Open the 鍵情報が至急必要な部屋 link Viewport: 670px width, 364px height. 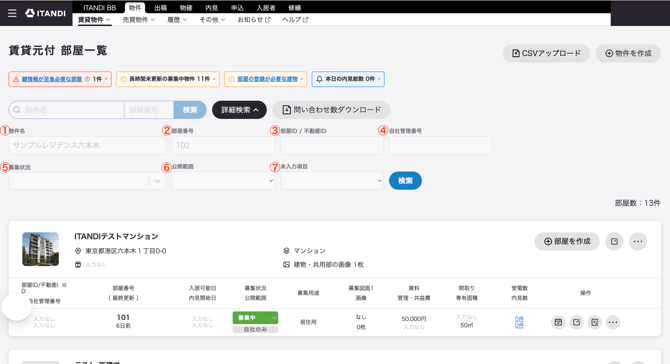[52, 79]
